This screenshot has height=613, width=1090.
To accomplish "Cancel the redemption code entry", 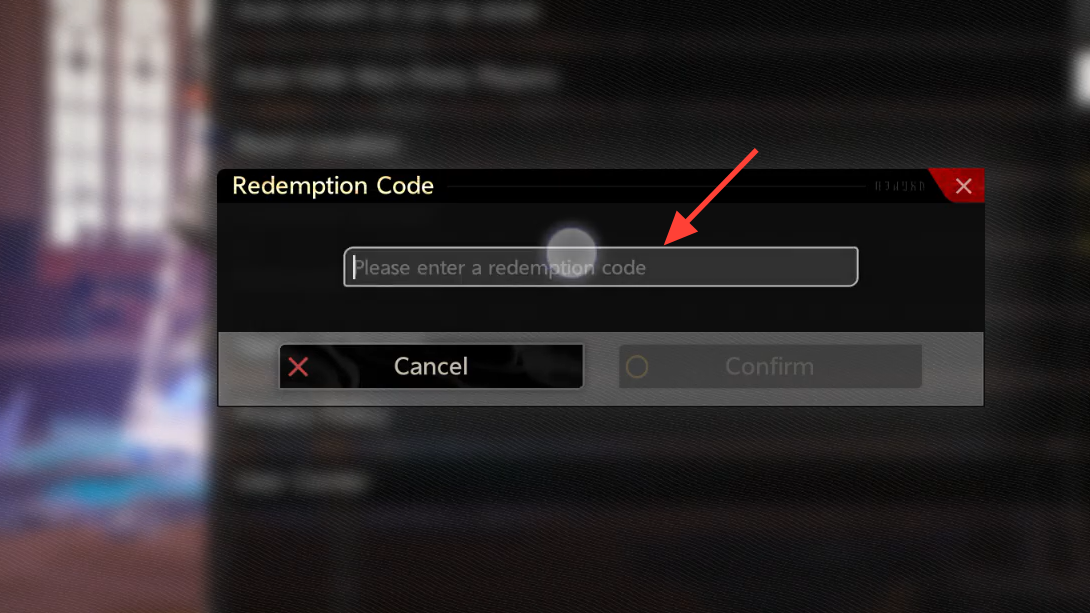I will point(431,366).
